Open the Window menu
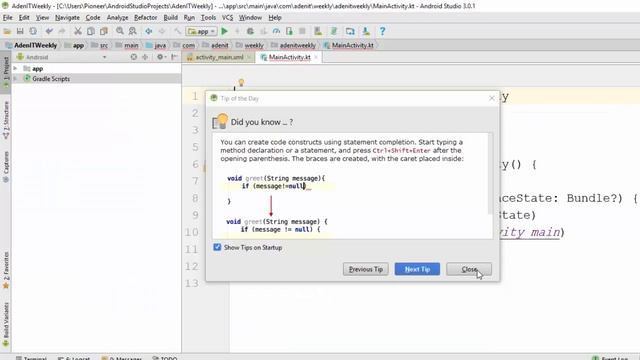Screen dimensions: 640x360 coord(250,18)
